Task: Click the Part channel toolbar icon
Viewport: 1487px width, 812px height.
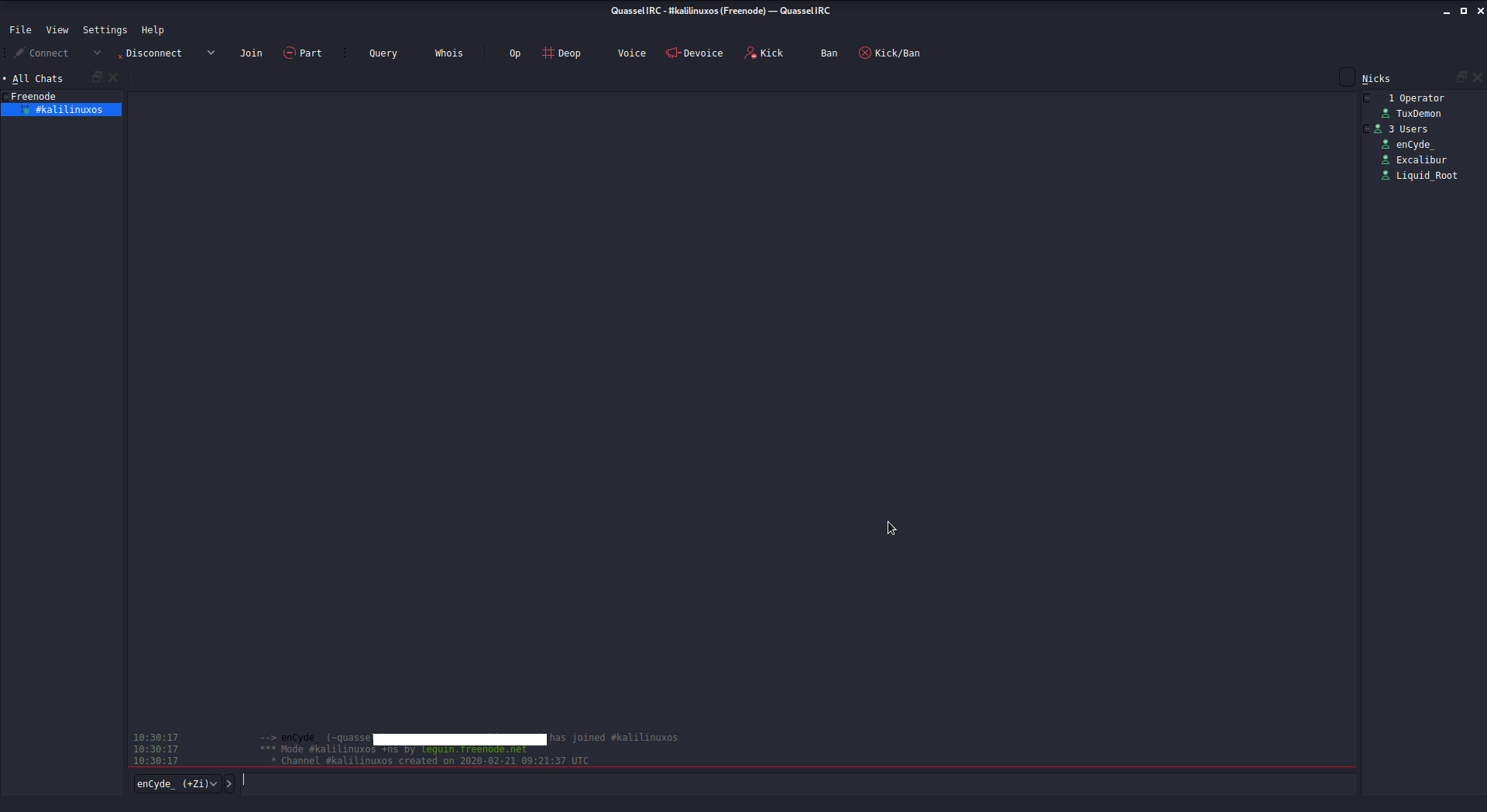Action: pyautogui.click(x=289, y=53)
